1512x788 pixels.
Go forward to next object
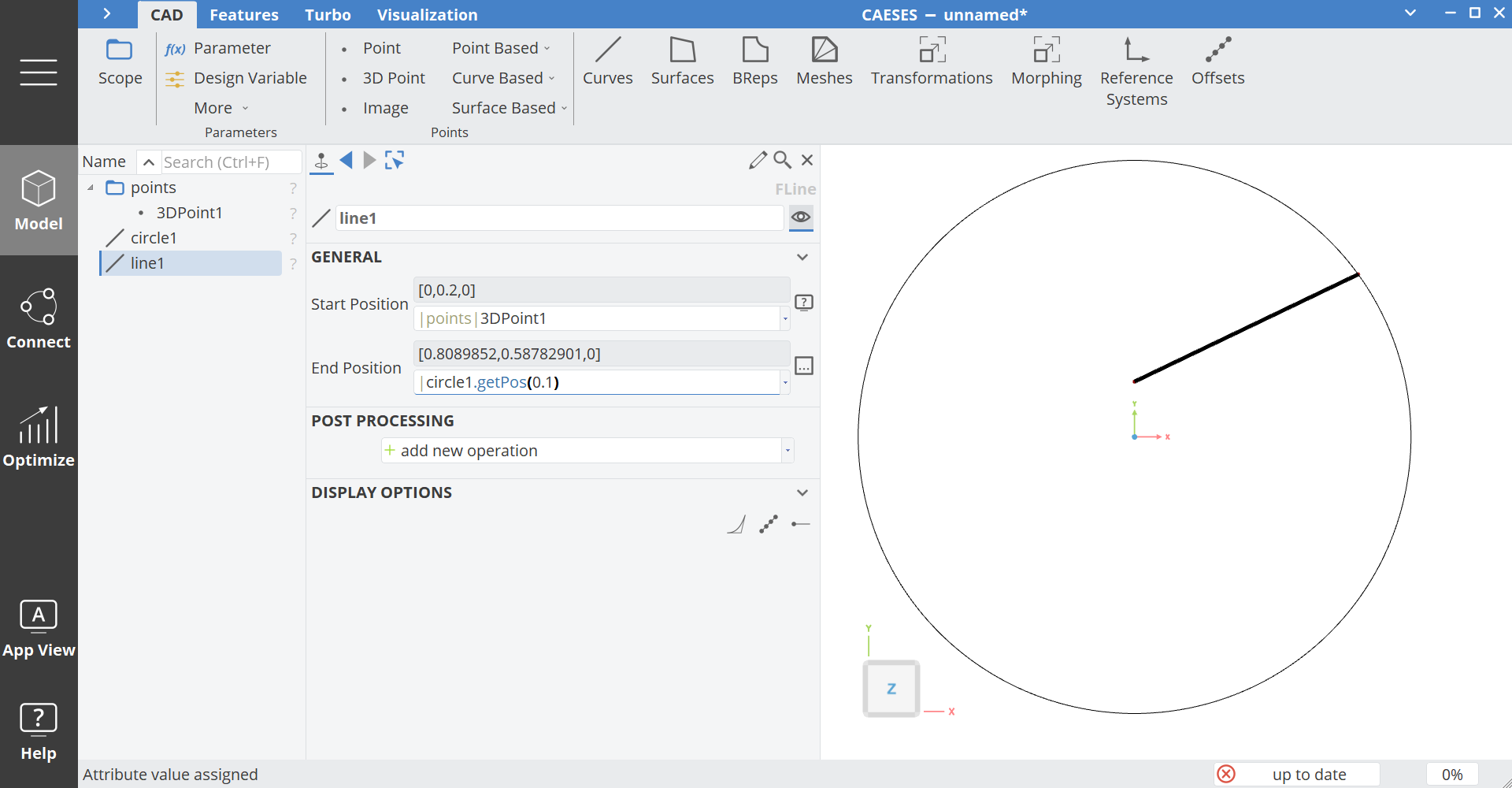(369, 161)
